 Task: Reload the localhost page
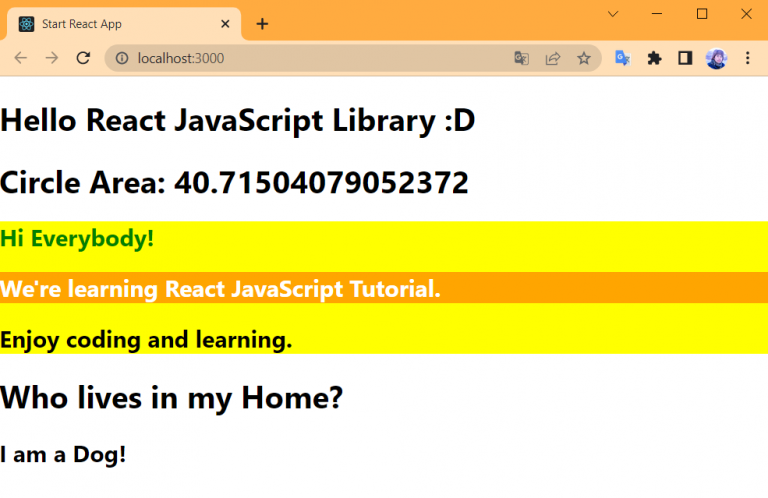point(83,58)
